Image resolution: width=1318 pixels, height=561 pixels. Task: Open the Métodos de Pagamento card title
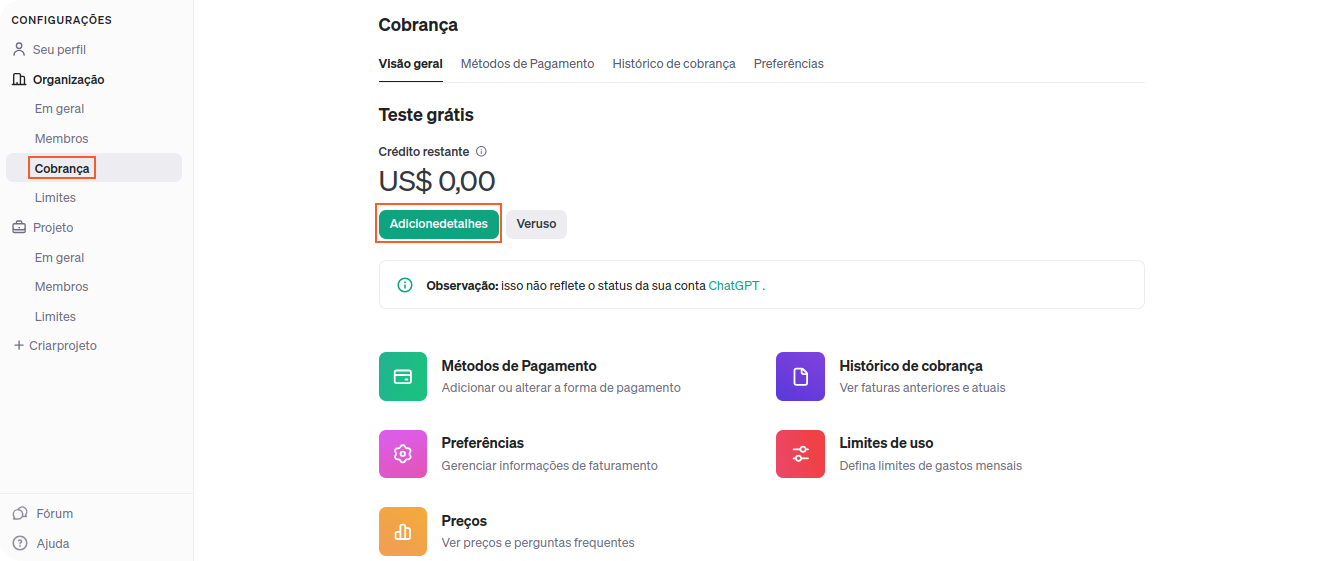tap(519, 366)
